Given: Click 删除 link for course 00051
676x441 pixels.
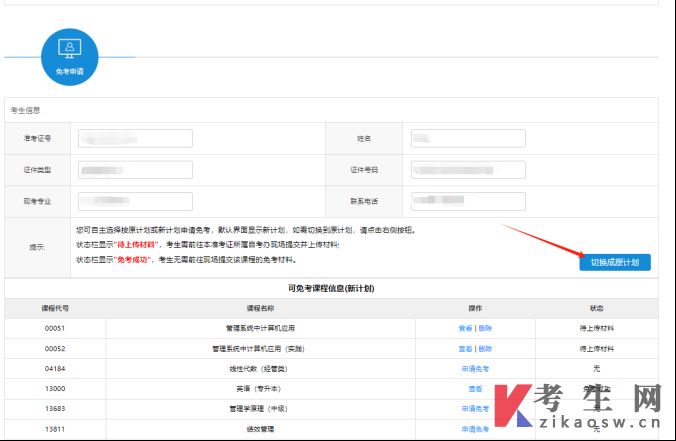Looking at the screenshot, I should click(x=485, y=328).
